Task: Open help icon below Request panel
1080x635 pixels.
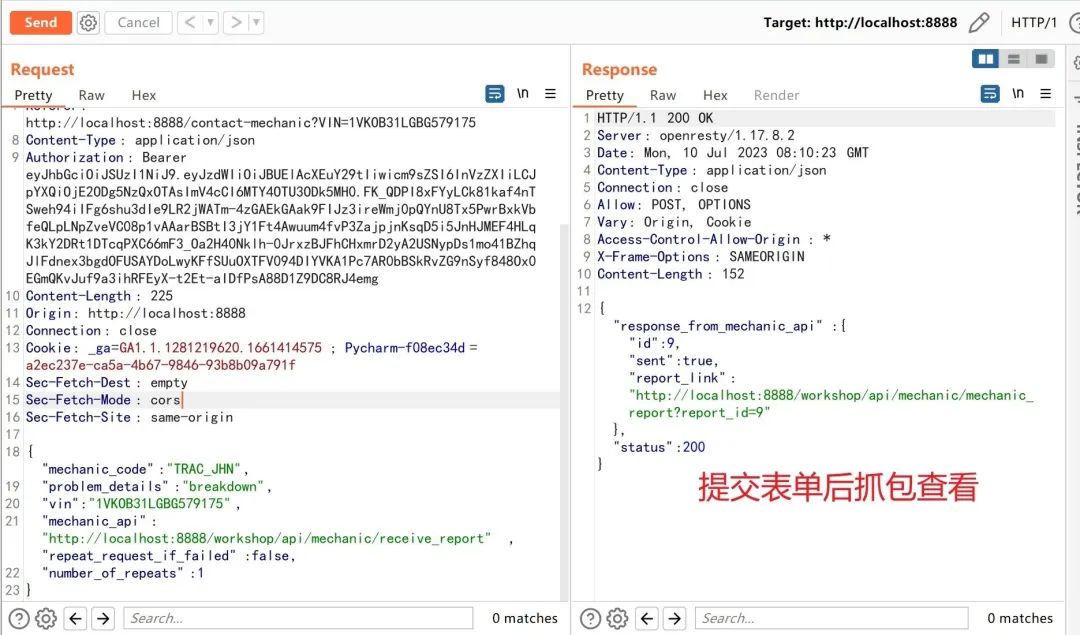Action: (x=19, y=618)
